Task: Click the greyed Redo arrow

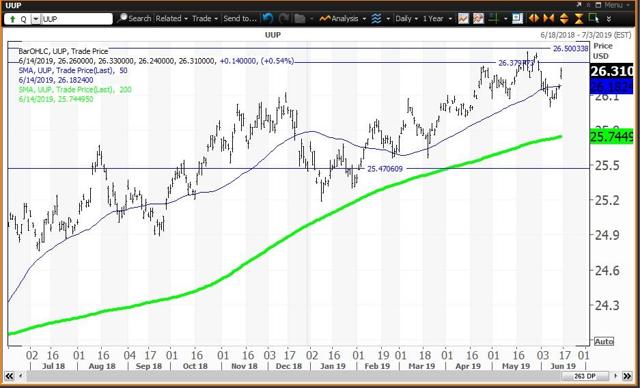Action: pos(284,18)
